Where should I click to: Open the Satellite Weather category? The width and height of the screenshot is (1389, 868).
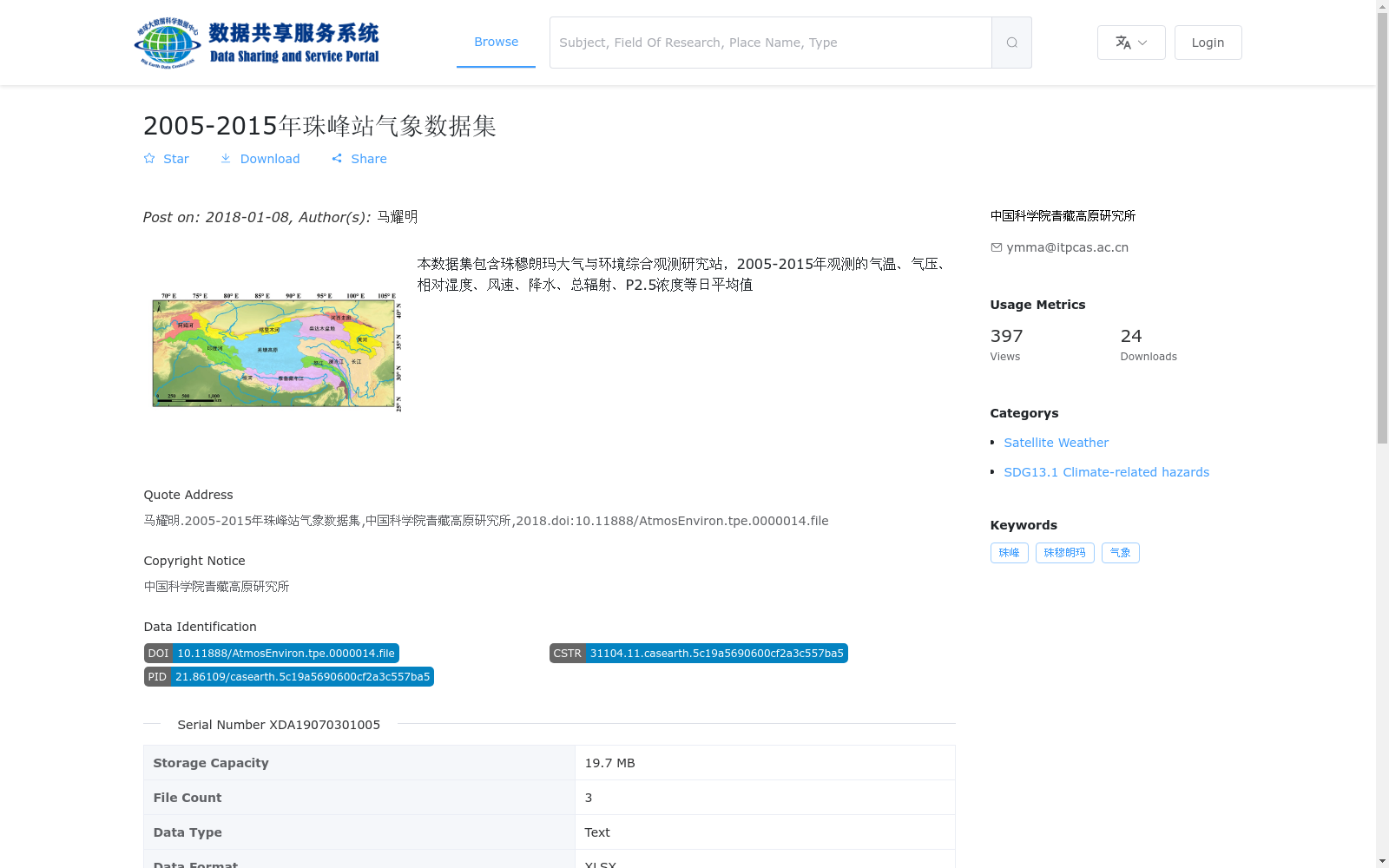[1056, 443]
